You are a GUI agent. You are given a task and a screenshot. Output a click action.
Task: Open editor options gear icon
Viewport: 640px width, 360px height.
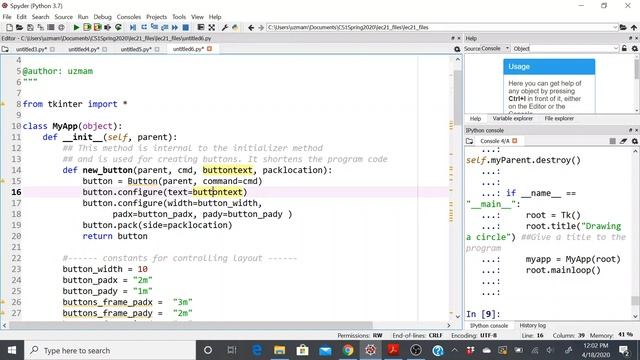point(457,49)
